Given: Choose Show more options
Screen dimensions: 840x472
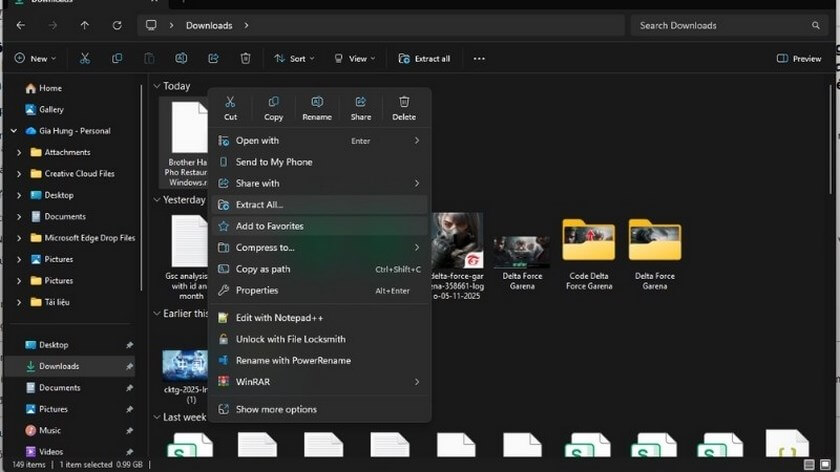Looking at the screenshot, I should click(x=276, y=409).
